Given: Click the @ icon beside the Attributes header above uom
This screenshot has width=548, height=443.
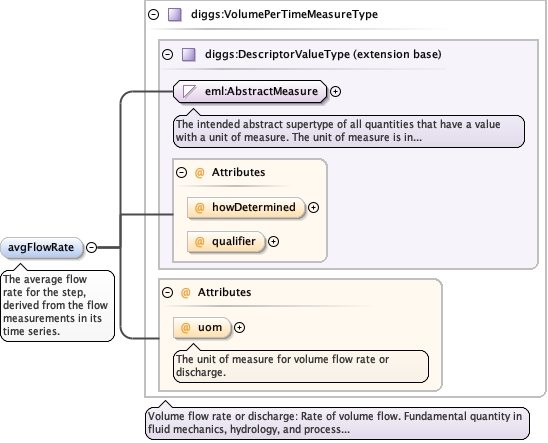Looking at the screenshot, I should [185, 292].
